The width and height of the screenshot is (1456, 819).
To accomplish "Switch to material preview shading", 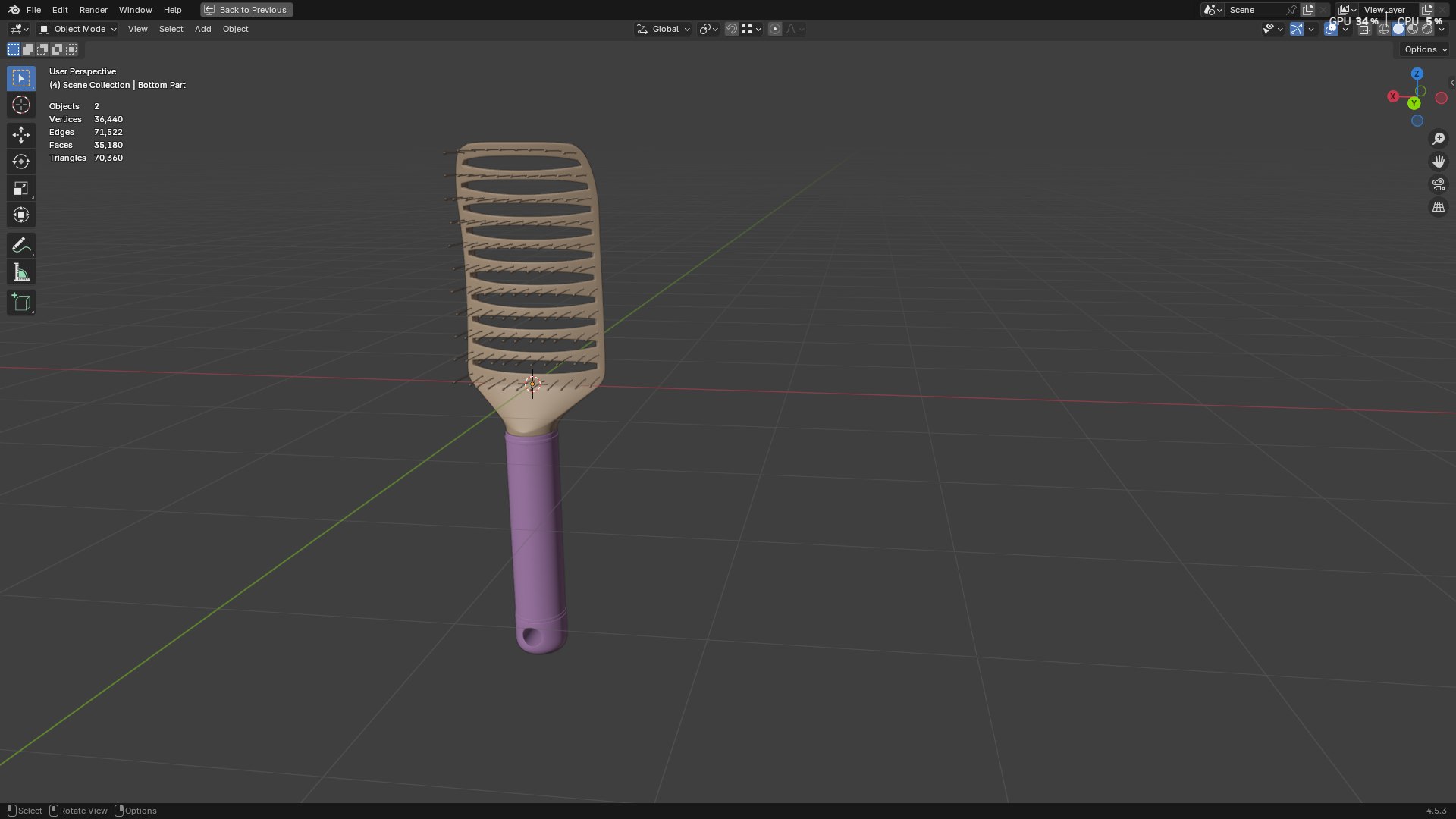I will point(1413,29).
